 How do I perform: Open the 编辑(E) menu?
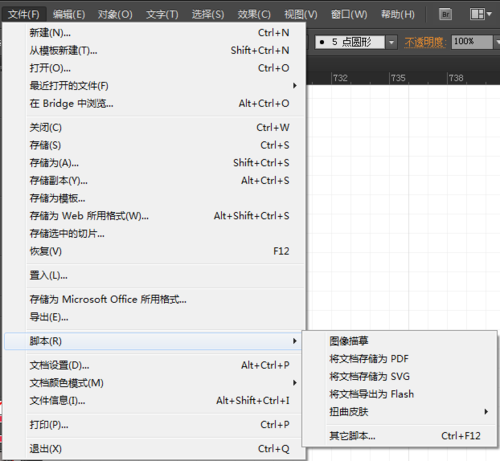point(69,14)
